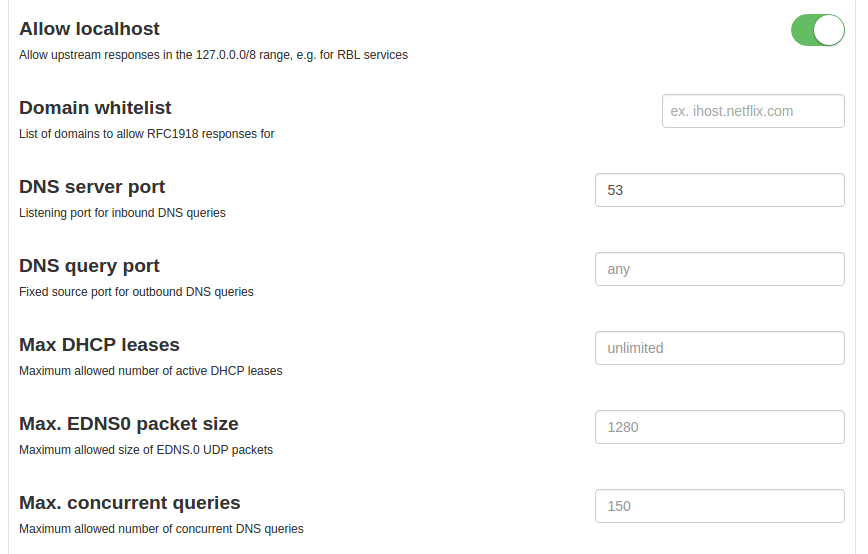This screenshot has width=868, height=554.
Task: Click the "Max. EDNS0 packet size" heading
Action: [128, 424]
